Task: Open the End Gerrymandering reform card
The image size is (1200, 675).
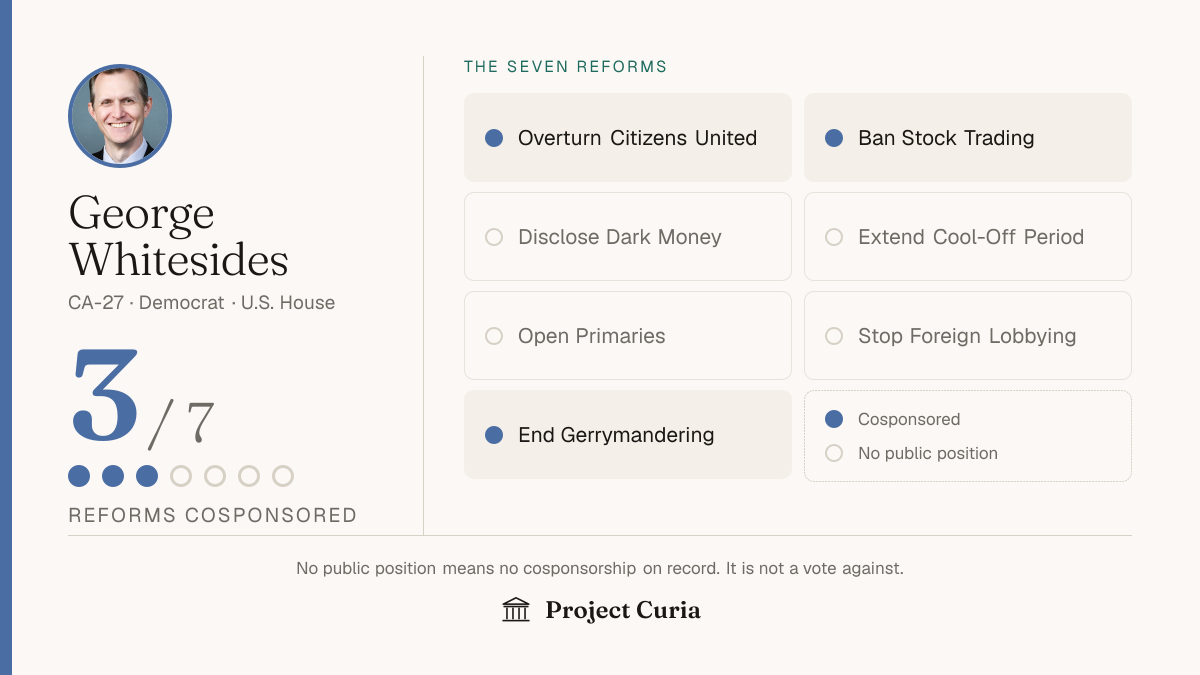Action: coord(628,435)
